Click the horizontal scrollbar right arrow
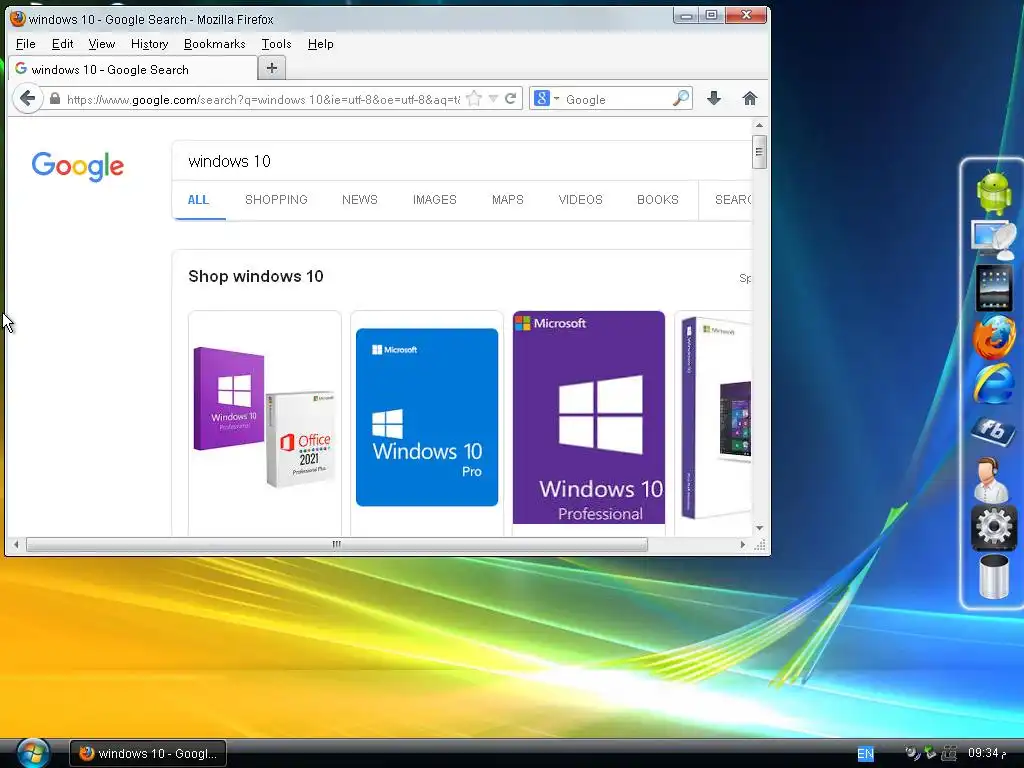 pos(743,544)
